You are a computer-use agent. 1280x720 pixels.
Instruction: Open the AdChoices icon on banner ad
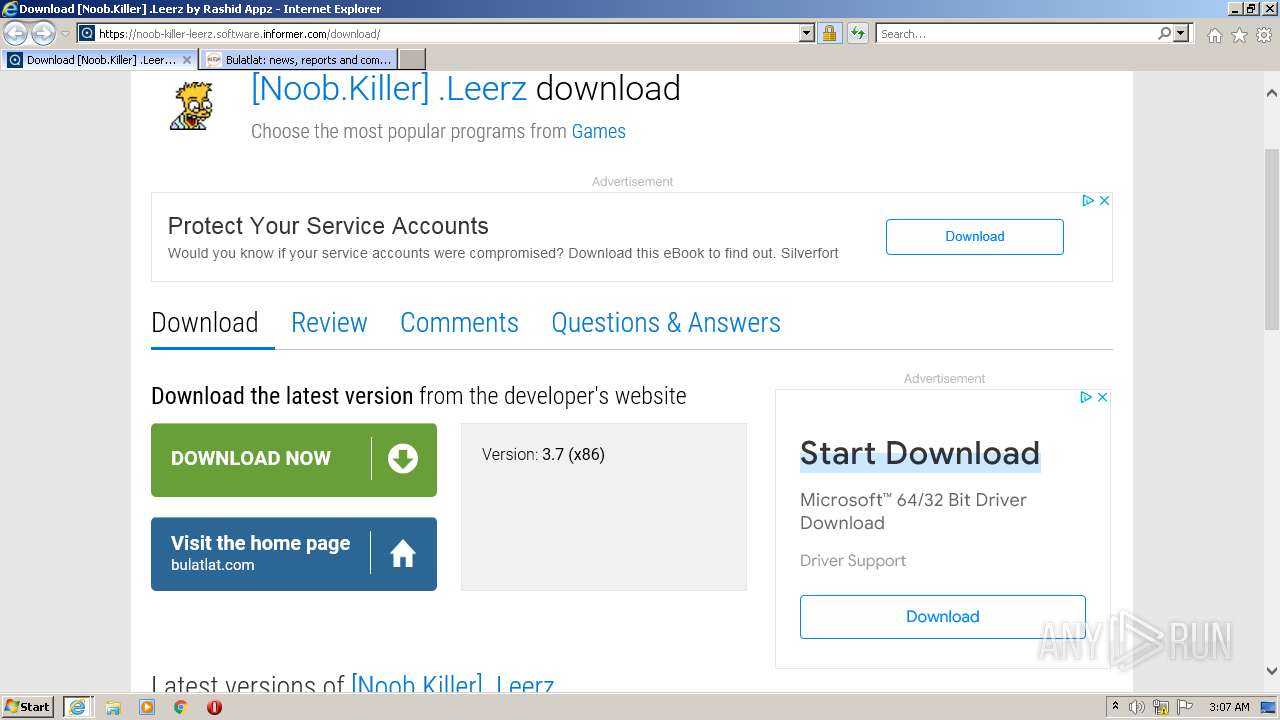pyautogui.click(x=1088, y=201)
